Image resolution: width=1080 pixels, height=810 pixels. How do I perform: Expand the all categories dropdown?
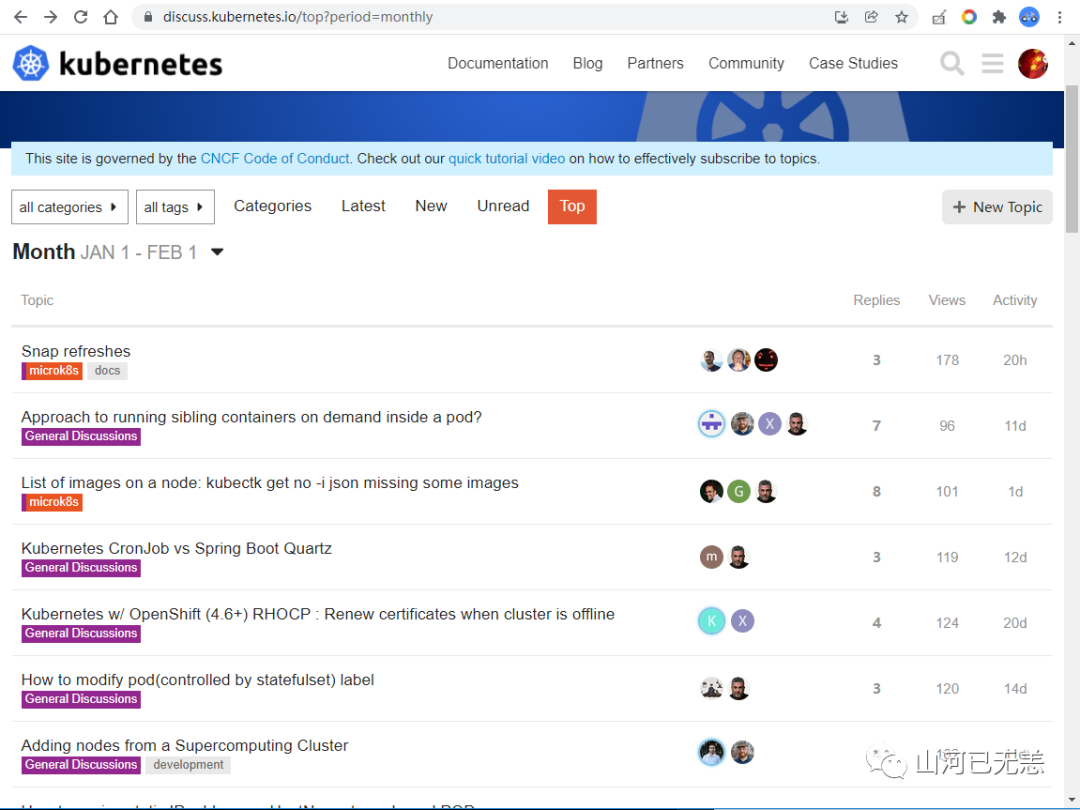coord(70,207)
